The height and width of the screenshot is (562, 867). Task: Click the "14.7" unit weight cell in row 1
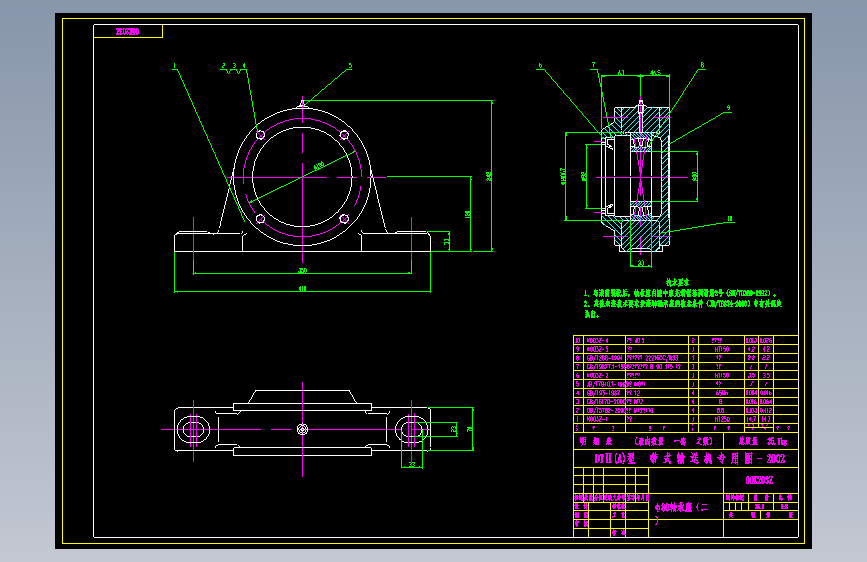751,419
